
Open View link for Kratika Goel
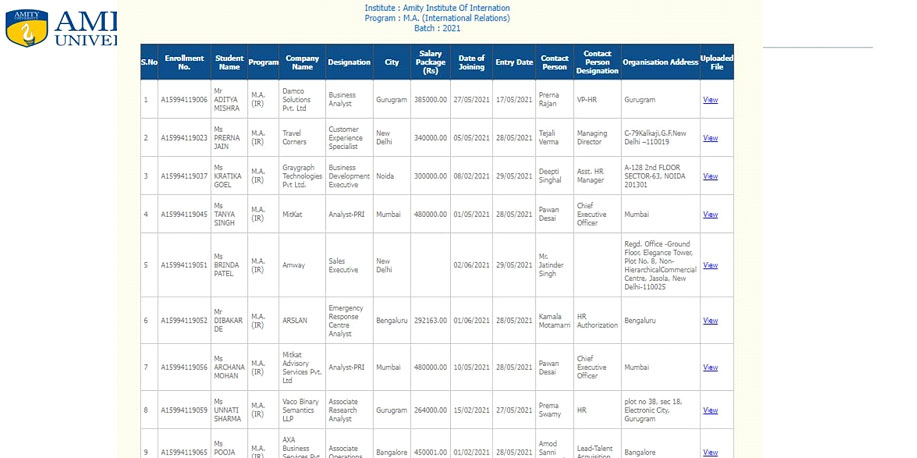pos(710,176)
